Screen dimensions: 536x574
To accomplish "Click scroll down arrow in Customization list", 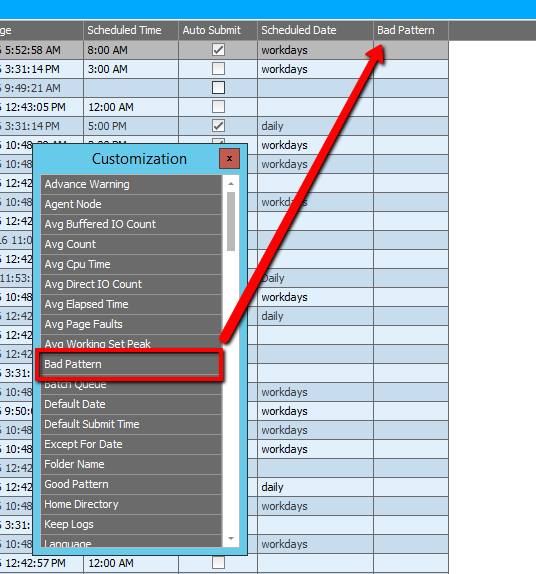I will (231, 538).
